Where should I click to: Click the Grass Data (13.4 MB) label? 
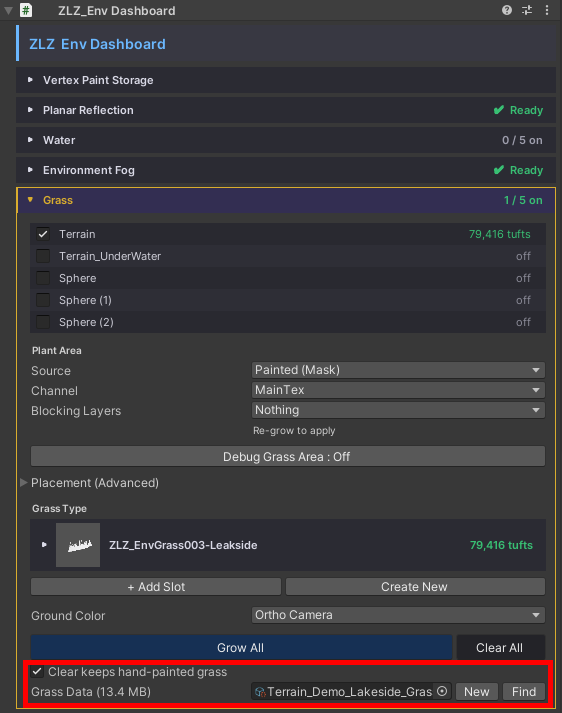pos(91,692)
